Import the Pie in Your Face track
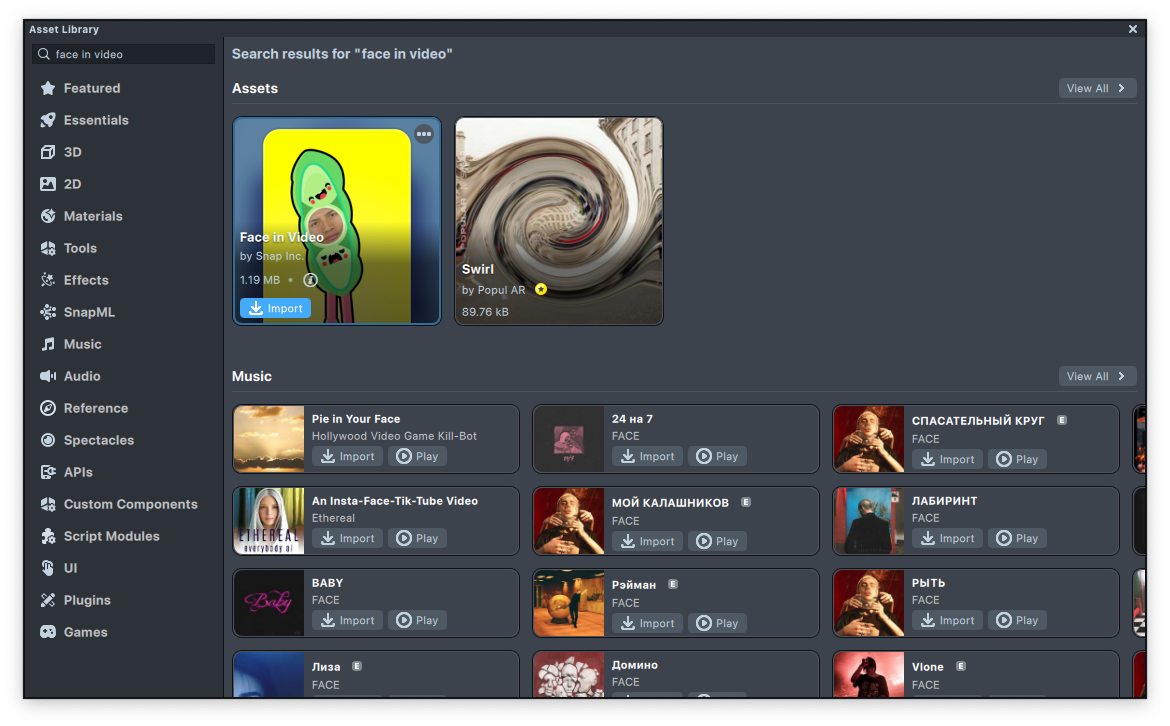 click(347, 456)
